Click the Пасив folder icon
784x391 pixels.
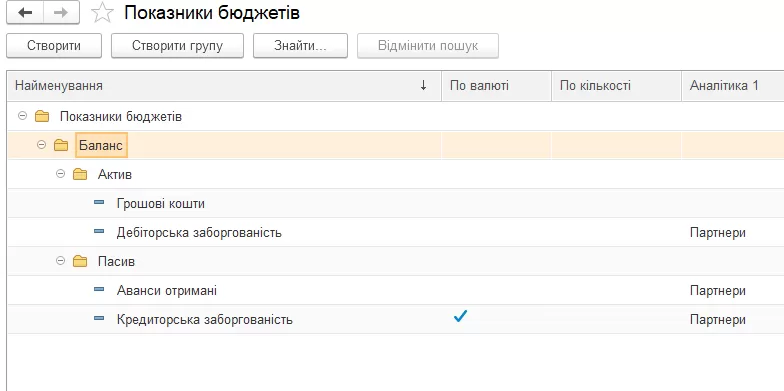coord(80,262)
